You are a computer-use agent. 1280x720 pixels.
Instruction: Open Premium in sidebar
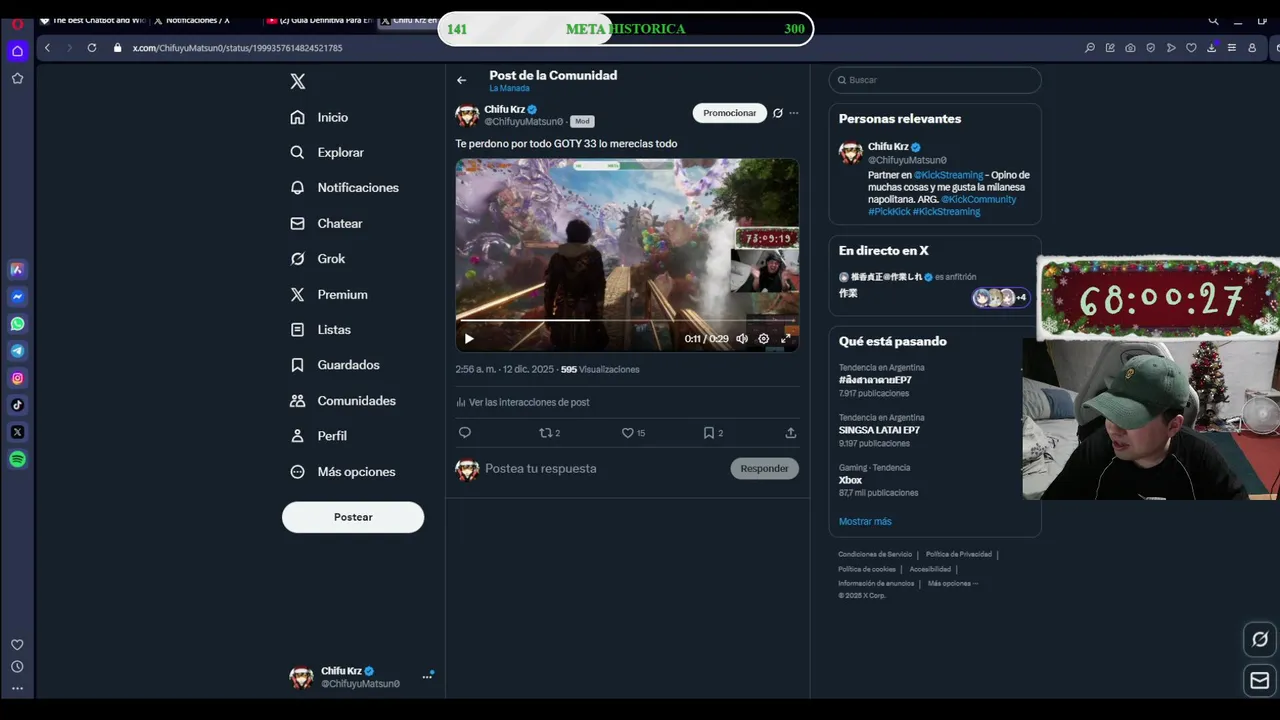(329, 294)
